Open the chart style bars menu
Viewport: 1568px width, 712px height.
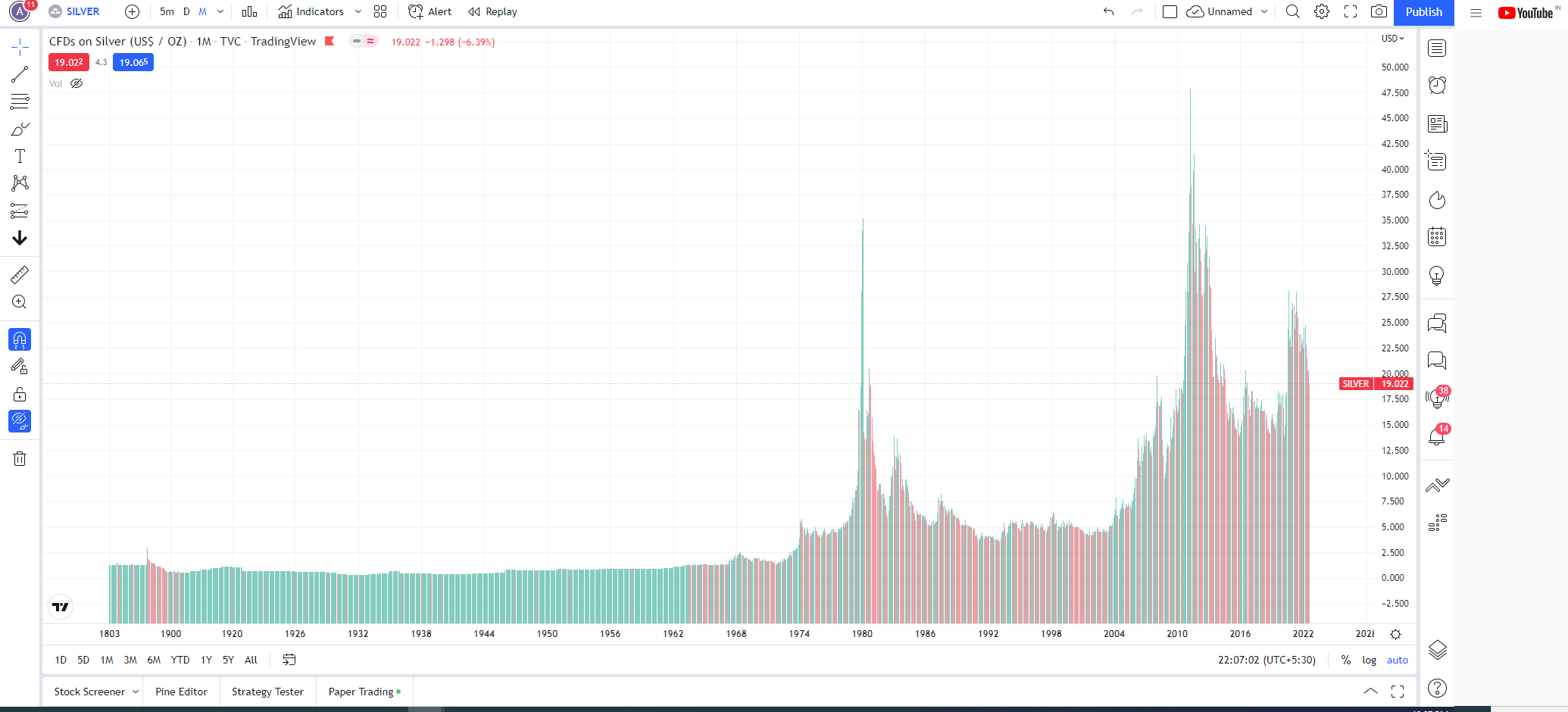pos(249,11)
